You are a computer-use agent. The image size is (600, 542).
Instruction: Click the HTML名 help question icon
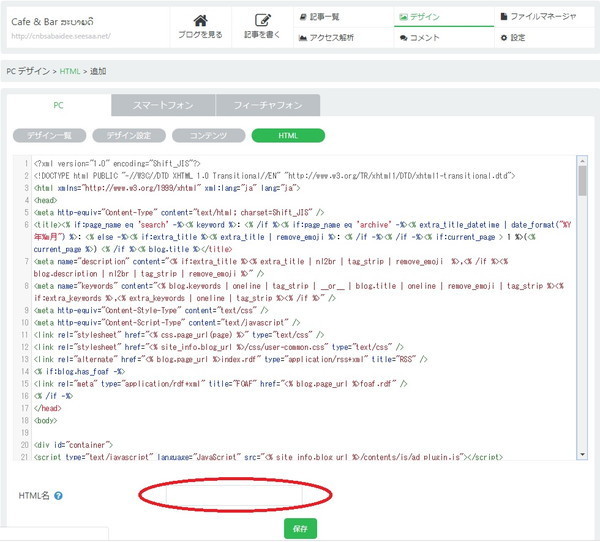[x=58, y=496]
